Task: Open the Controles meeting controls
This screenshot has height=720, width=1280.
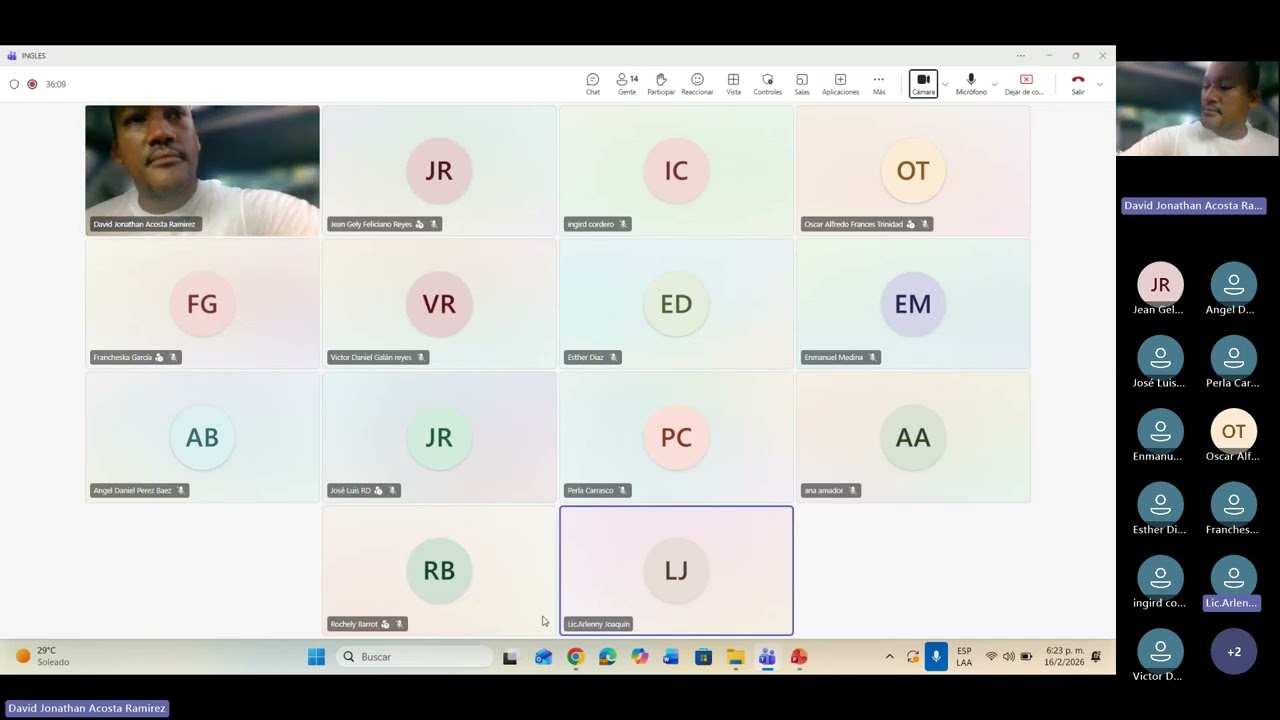Action: (x=768, y=84)
